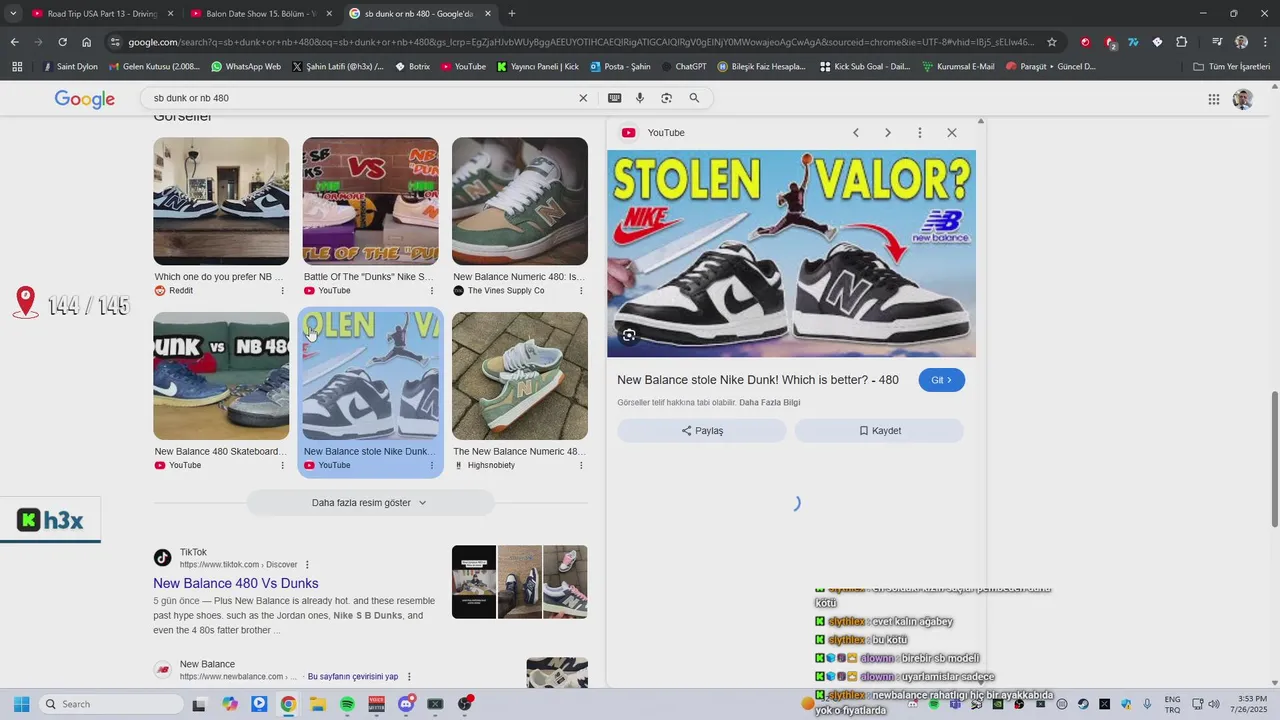Open options menu for Battle Of The Dunks result

coord(432,291)
